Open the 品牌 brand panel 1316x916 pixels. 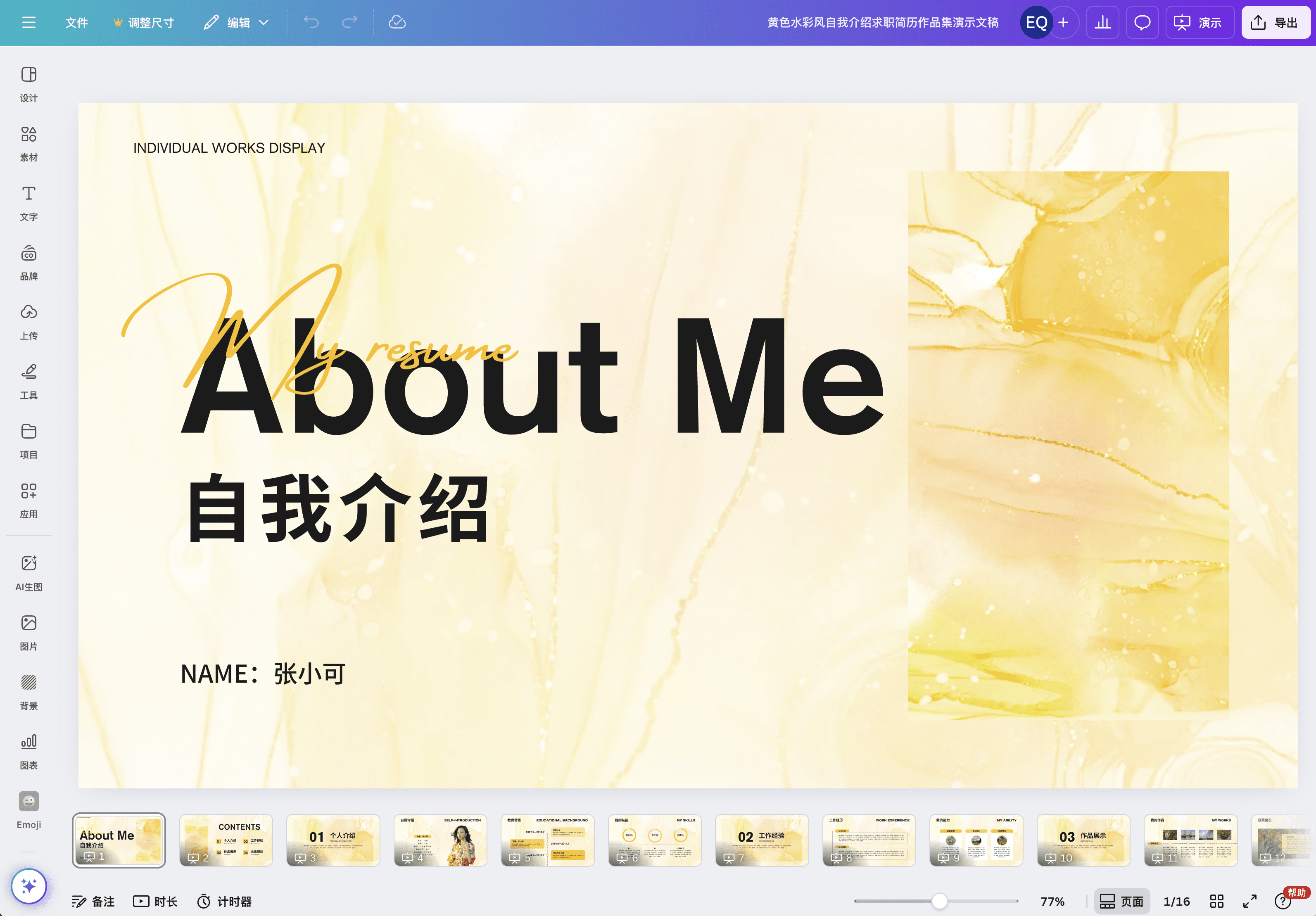click(29, 263)
